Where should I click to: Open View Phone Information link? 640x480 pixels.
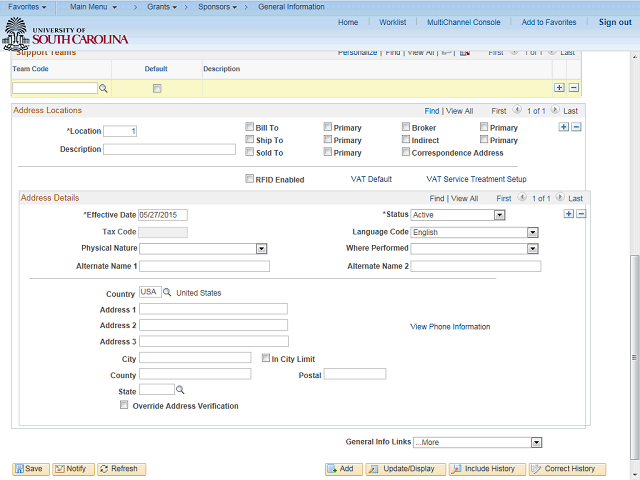[x=450, y=326]
